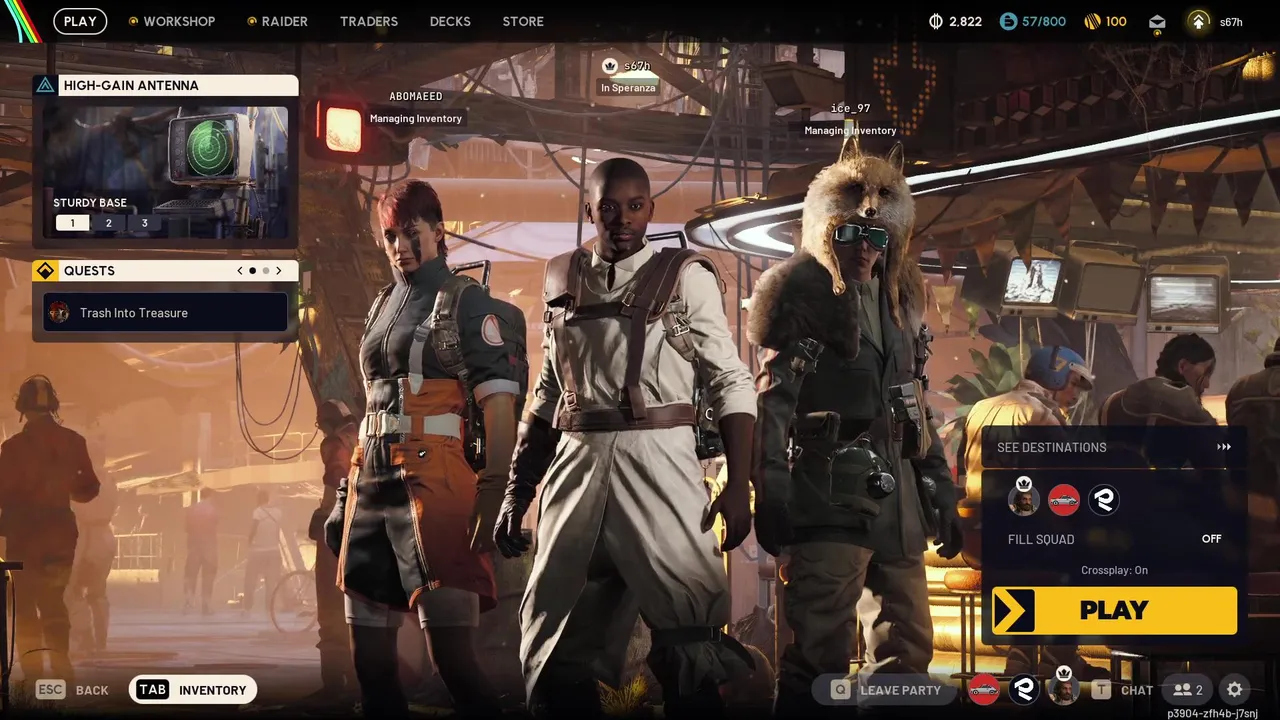Image resolution: width=1280 pixels, height=720 pixels.
Task: Open the Chat button
Action: (1124, 690)
